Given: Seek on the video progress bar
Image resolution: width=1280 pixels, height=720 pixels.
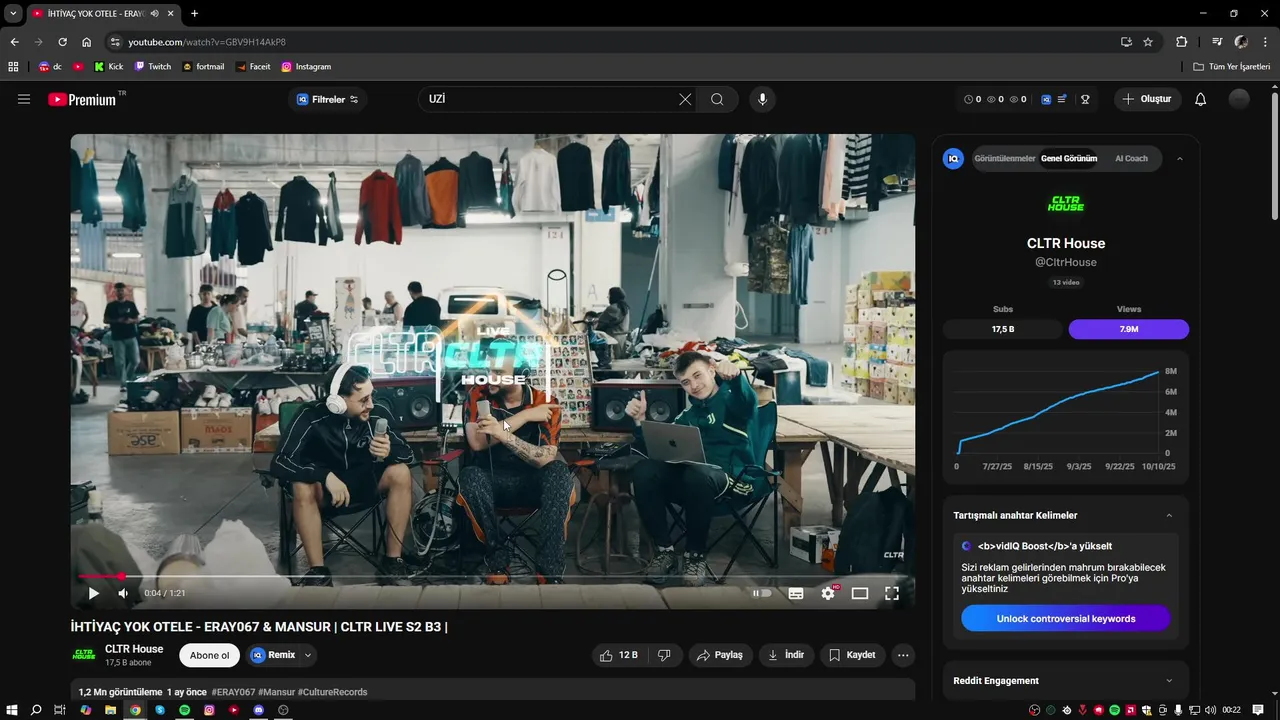Looking at the screenshot, I should coord(492,576).
